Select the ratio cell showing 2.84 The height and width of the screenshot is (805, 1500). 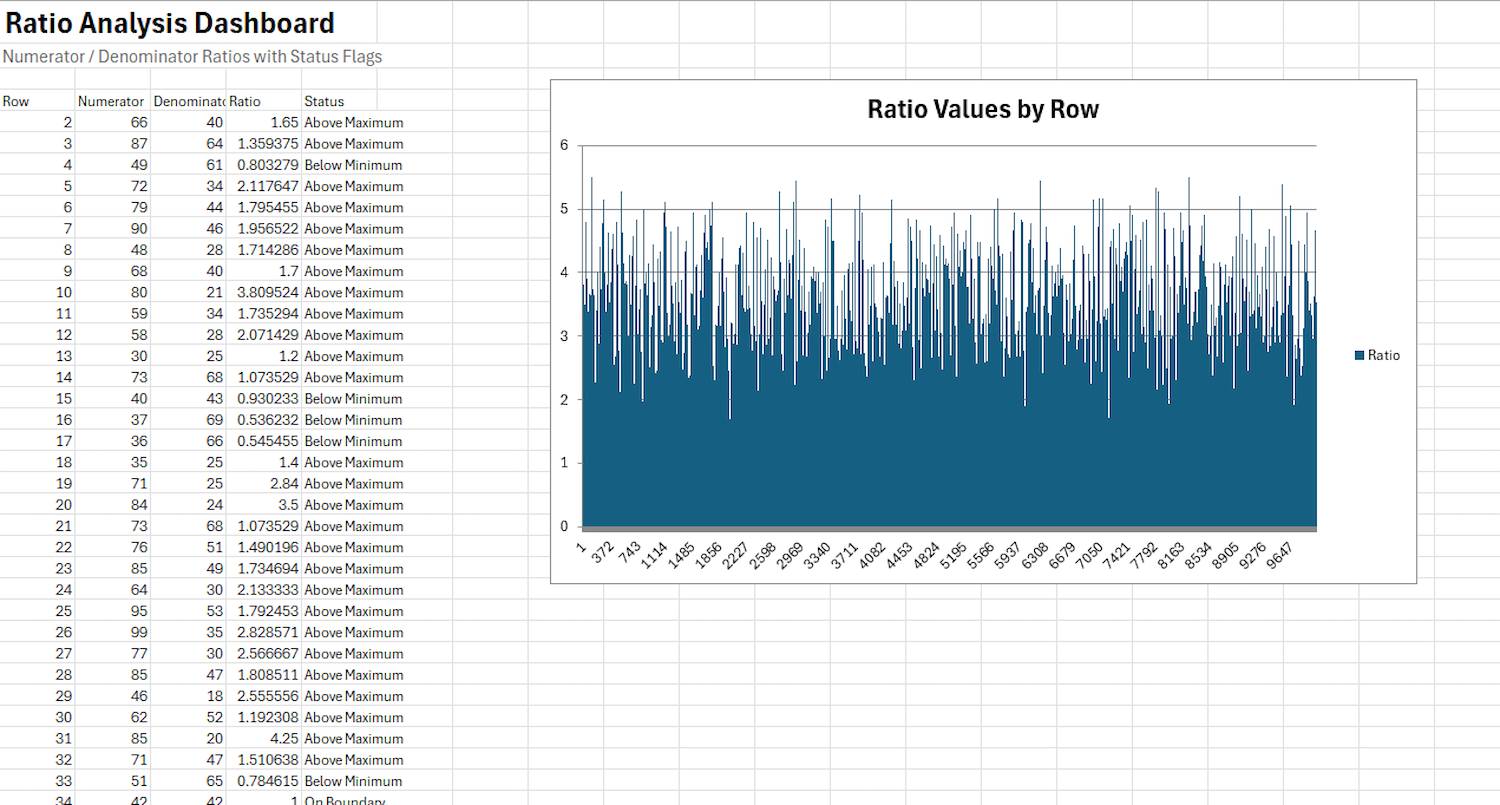pos(264,483)
